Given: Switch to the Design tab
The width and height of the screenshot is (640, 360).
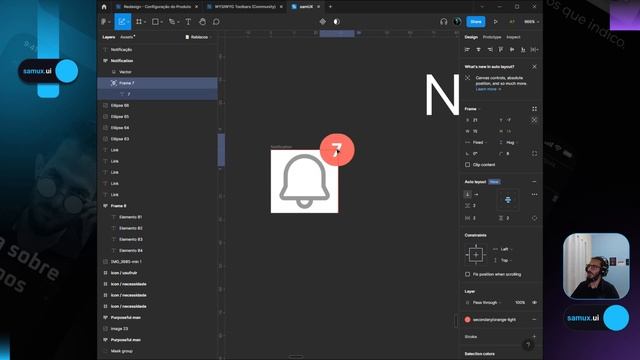Looking at the screenshot, I should tap(471, 37).
